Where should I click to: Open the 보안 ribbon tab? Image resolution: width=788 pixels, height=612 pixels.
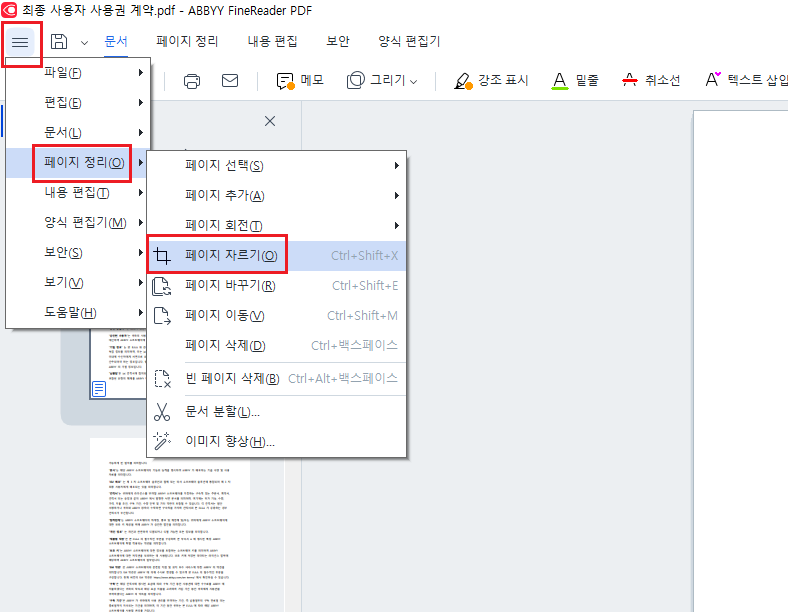[x=338, y=41]
